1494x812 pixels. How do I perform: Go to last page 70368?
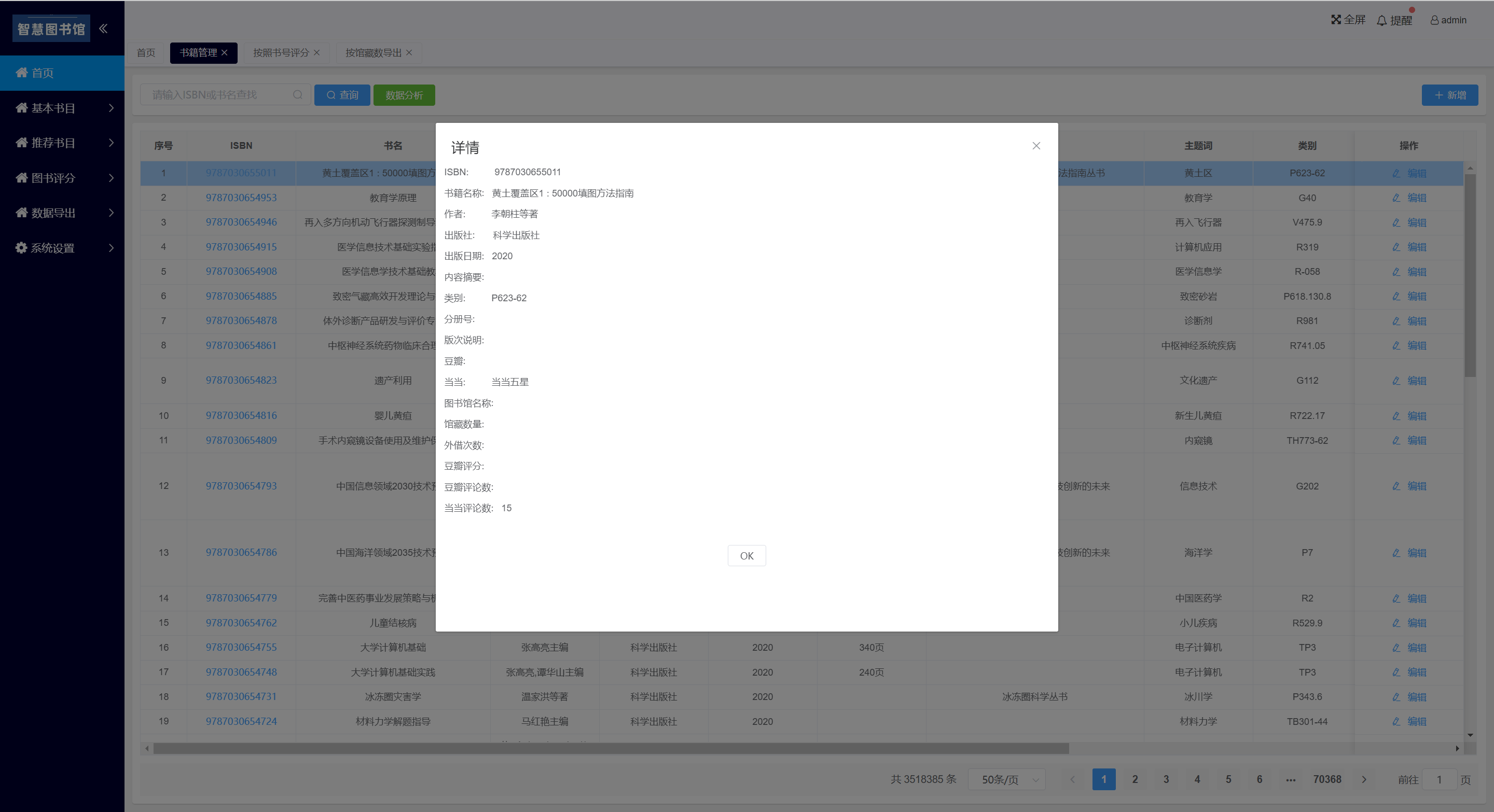coord(1327,779)
